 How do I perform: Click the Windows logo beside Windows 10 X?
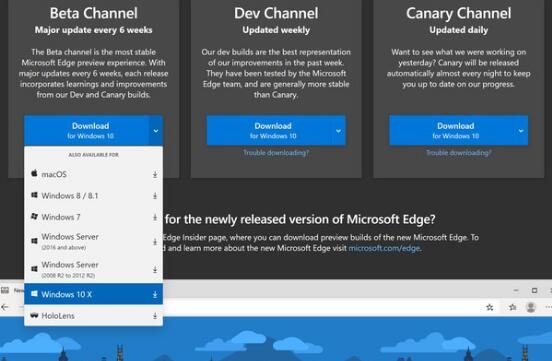(x=34, y=293)
